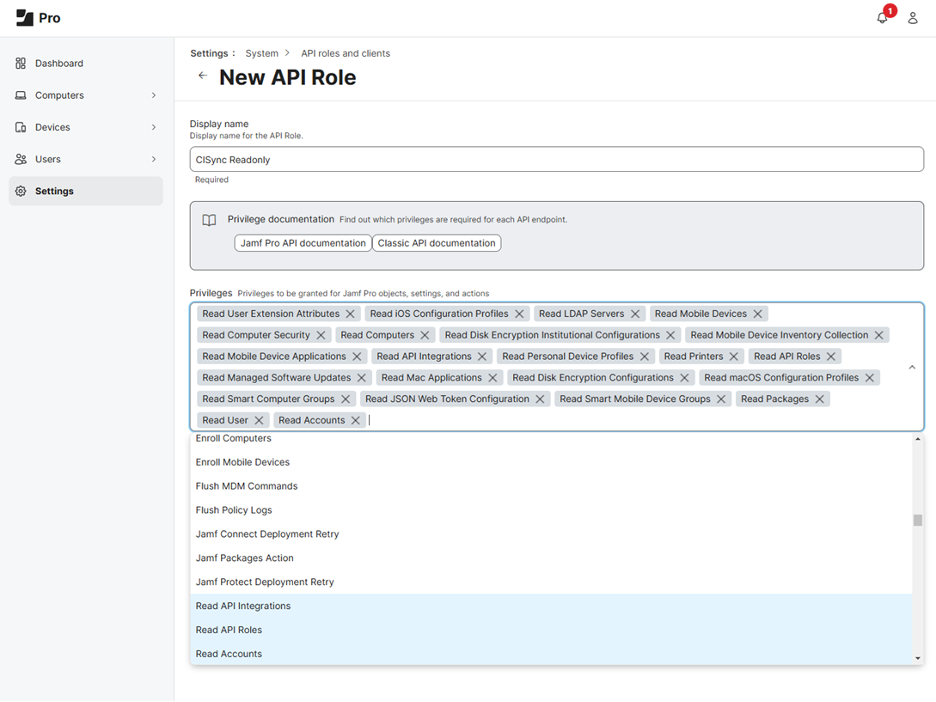The width and height of the screenshot is (936, 702).
Task: Remove the Read Mobile Devices privilege
Action: [x=758, y=314]
